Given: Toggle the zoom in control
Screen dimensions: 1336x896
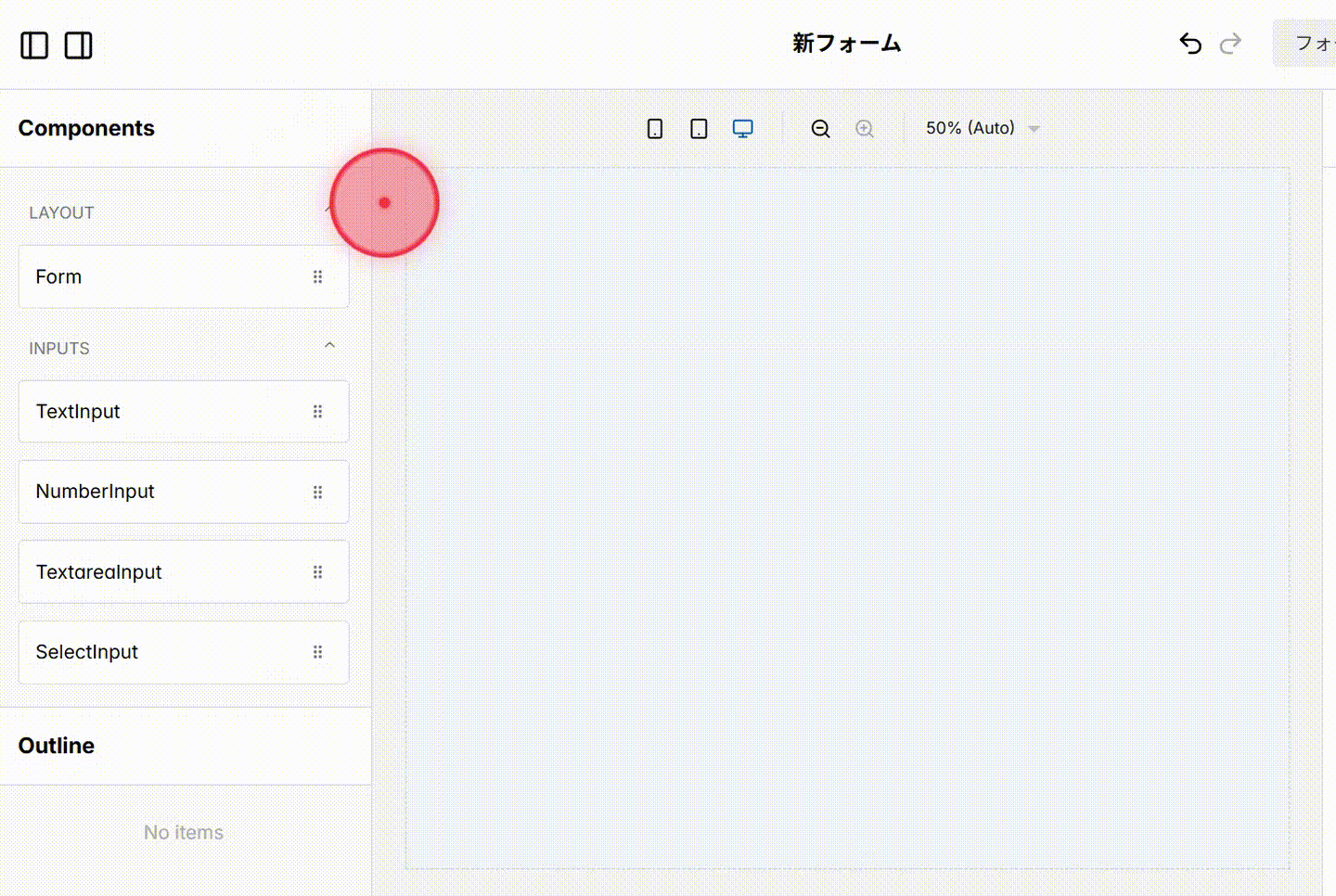Looking at the screenshot, I should (x=864, y=128).
